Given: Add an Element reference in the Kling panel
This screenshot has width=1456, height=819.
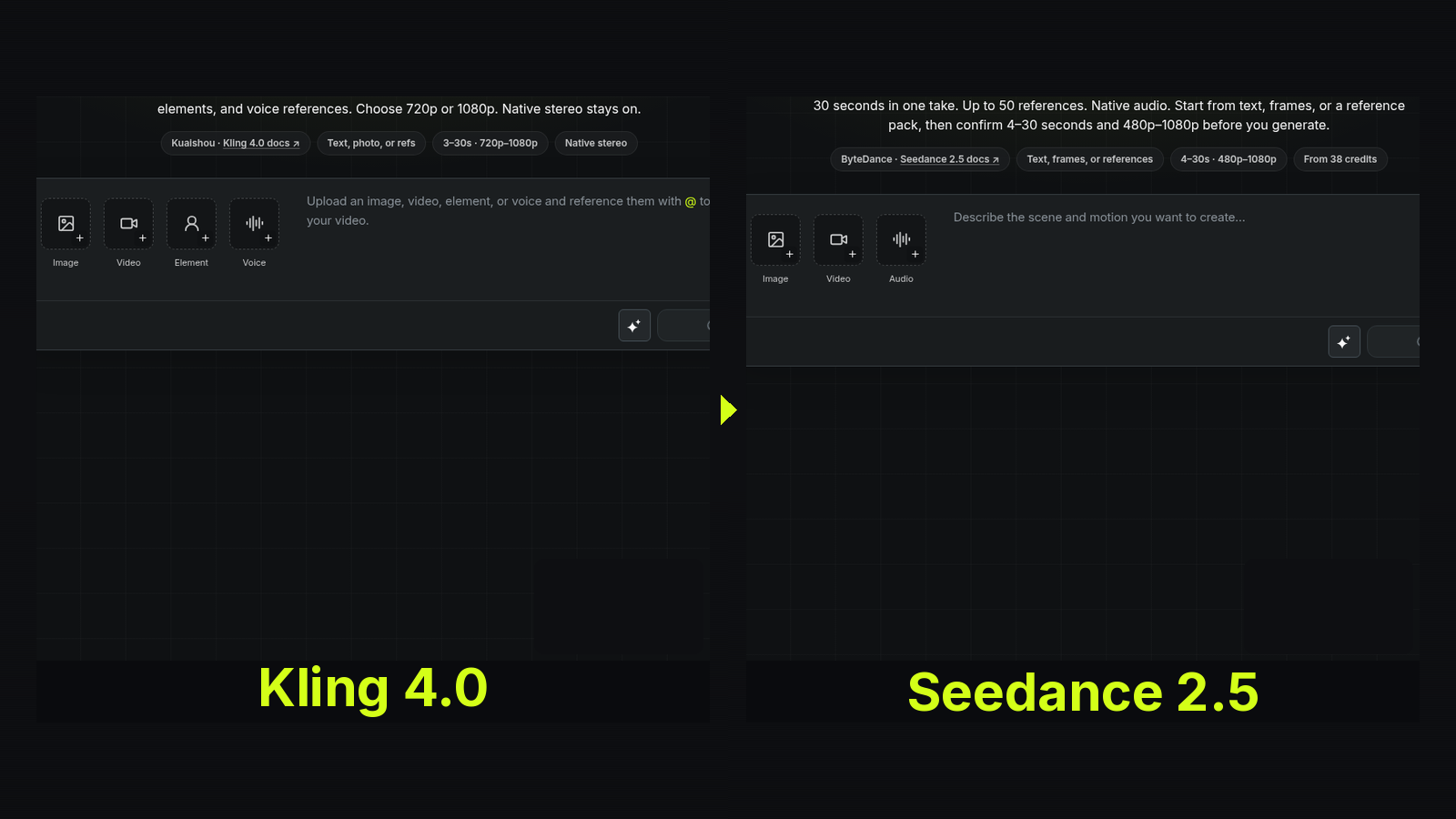Looking at the screenshot, I should tap(191, 224).
